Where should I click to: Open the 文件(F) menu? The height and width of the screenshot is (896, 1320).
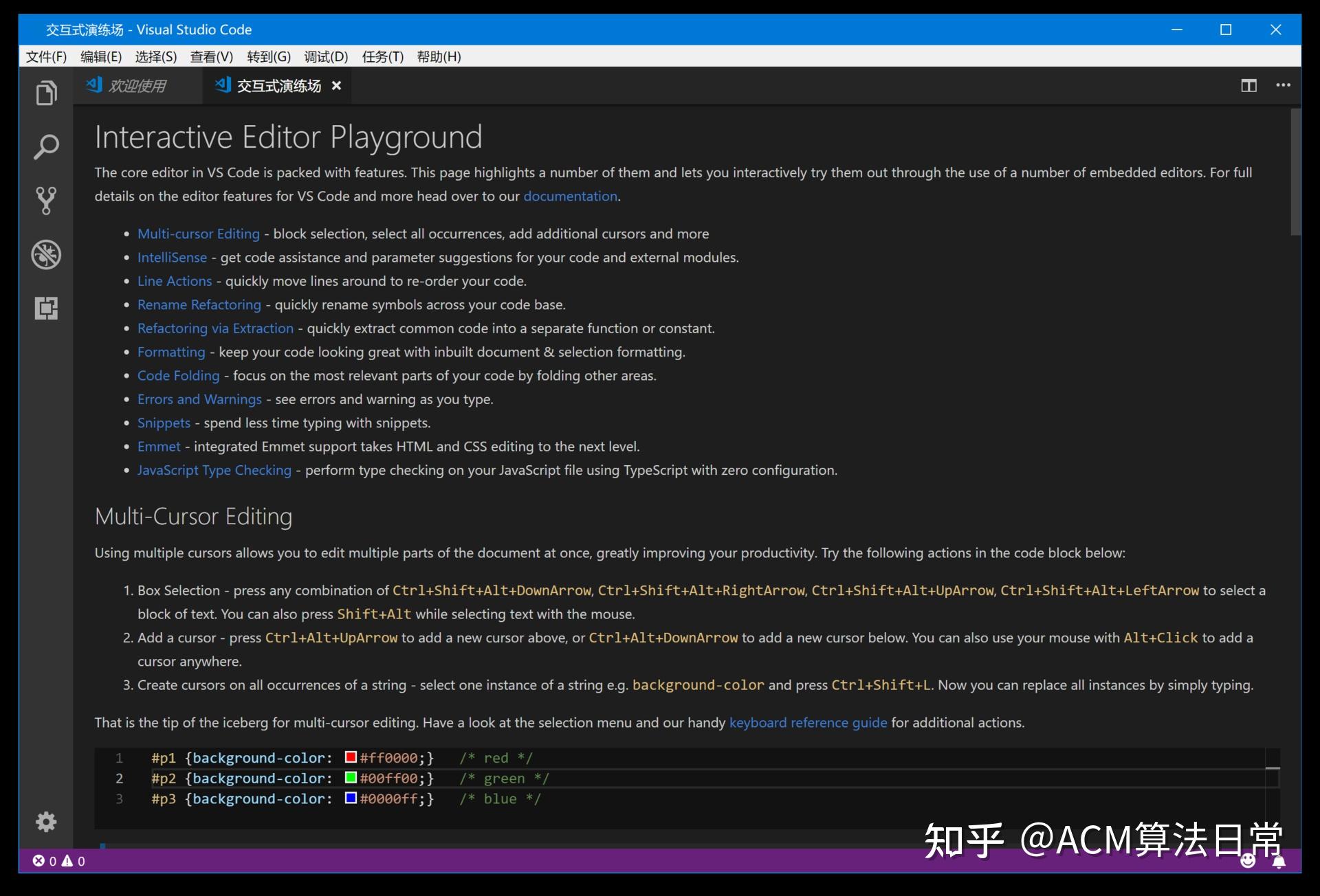(46, 56)
